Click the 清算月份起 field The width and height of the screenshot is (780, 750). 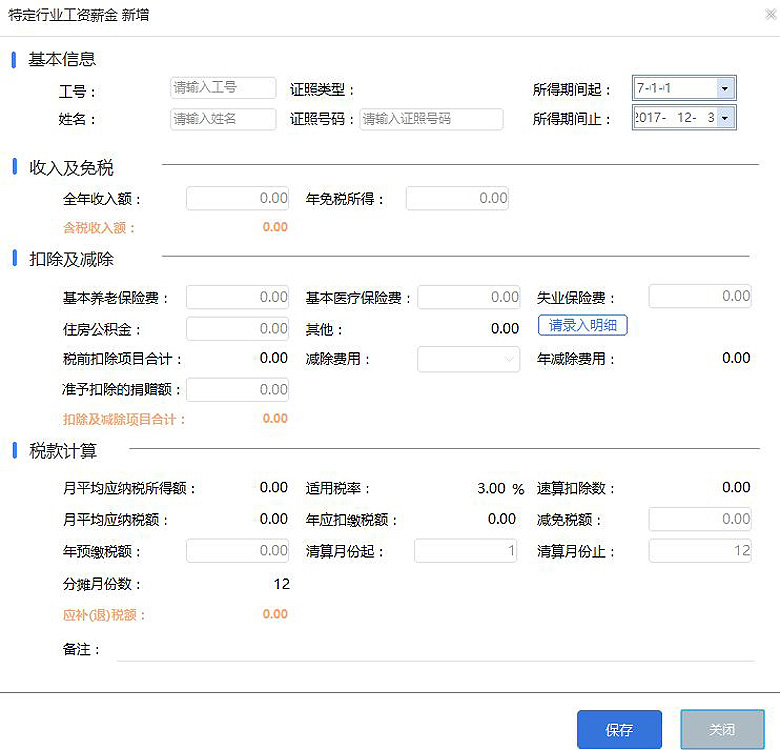coord(466,551)
